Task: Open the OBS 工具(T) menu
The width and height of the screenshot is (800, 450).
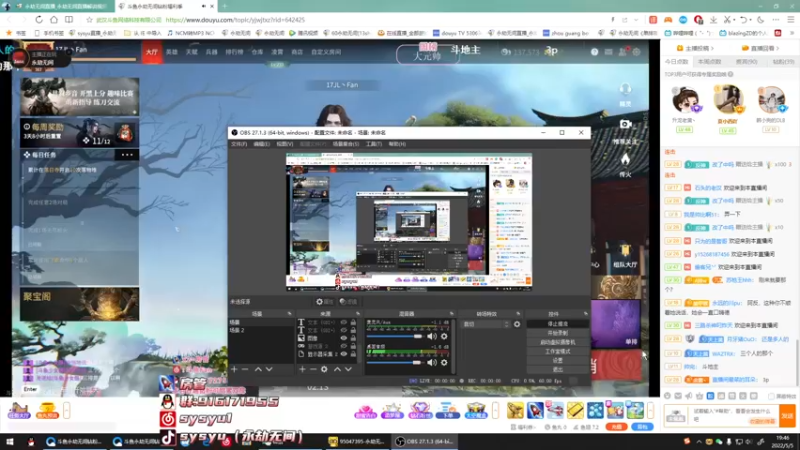Action: pyautogui.click(x=373, y=144)
